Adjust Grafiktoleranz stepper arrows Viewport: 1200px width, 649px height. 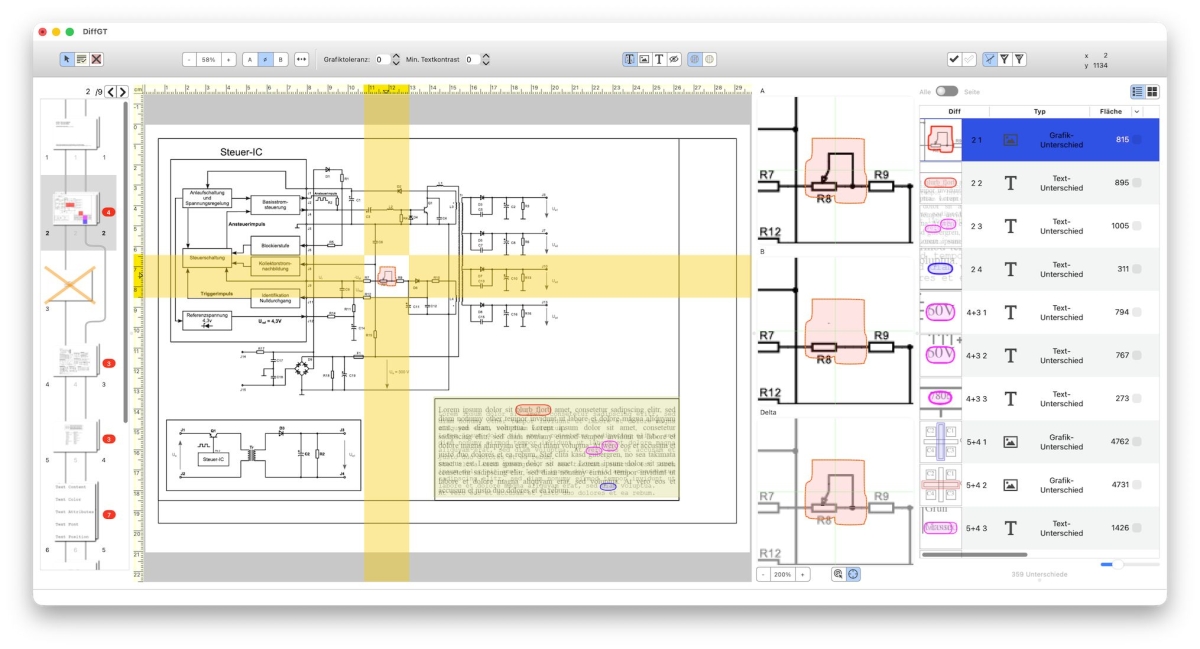click(x=396, y=60)
